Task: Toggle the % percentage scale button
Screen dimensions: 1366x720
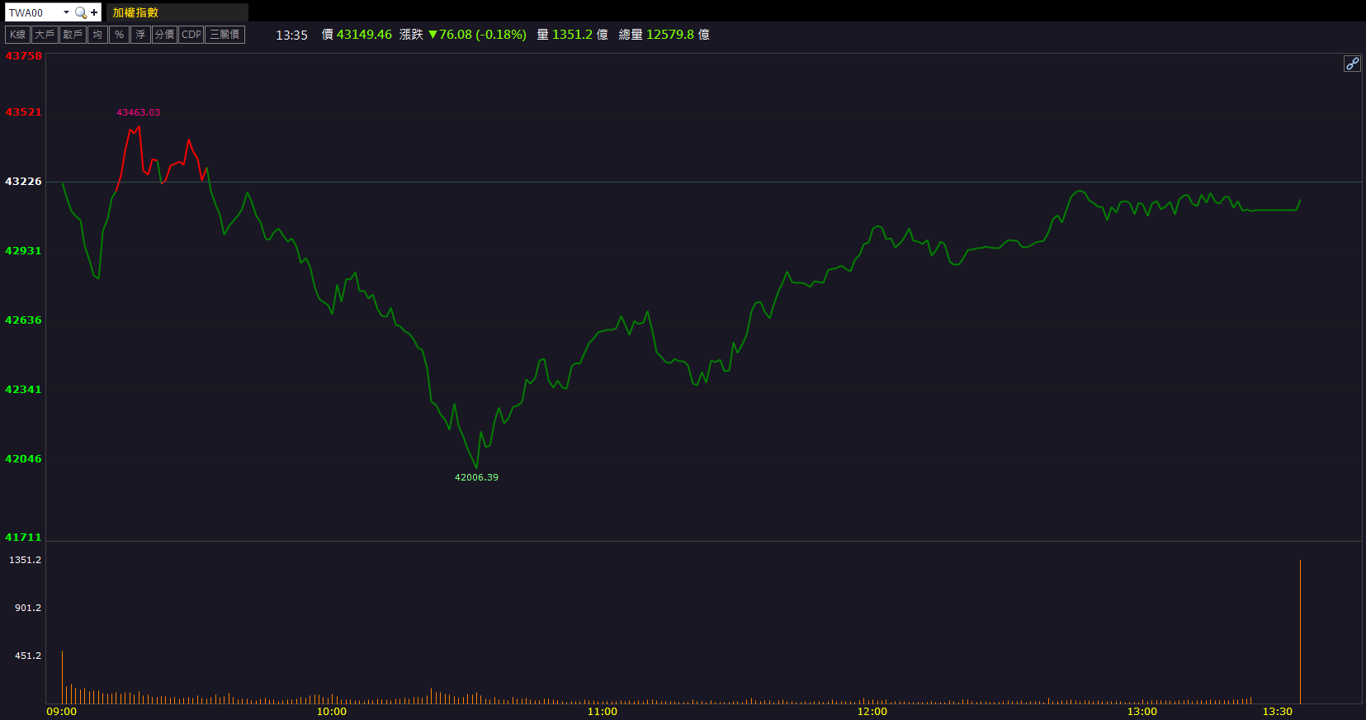Action: tap(119, 34)
